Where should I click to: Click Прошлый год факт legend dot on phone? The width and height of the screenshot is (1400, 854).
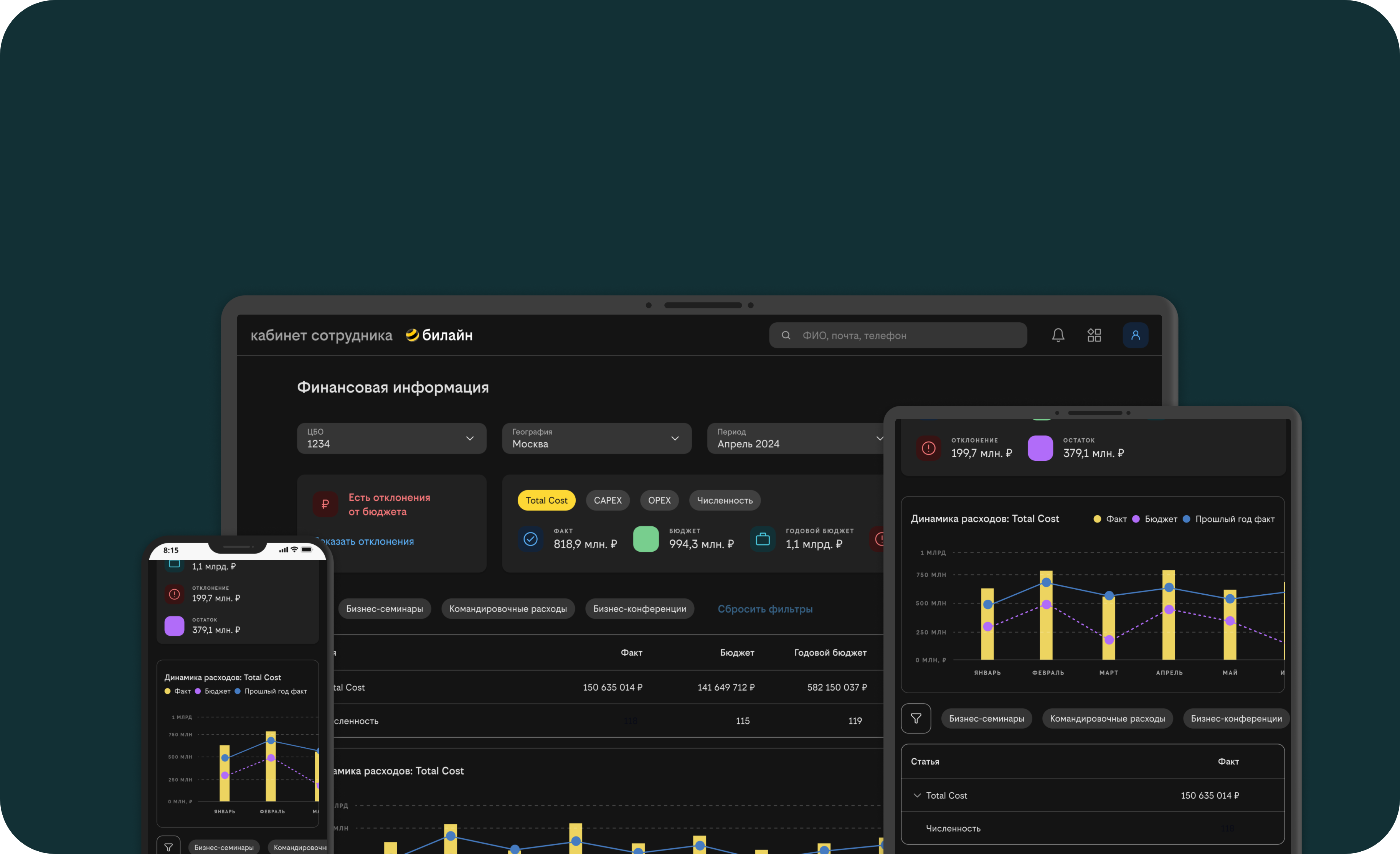click(238, 691)
